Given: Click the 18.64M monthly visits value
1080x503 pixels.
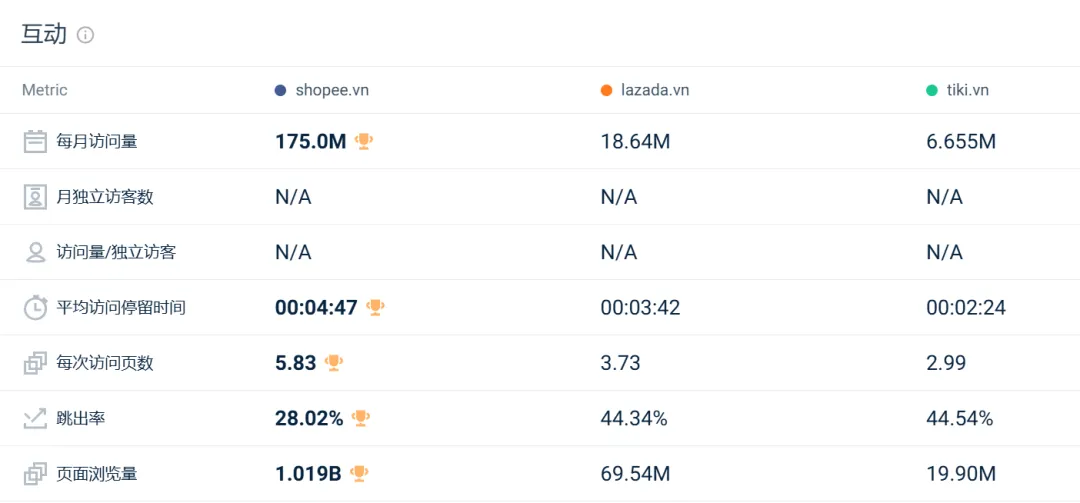Looking at the screenshot, I should tap(636, 142).
